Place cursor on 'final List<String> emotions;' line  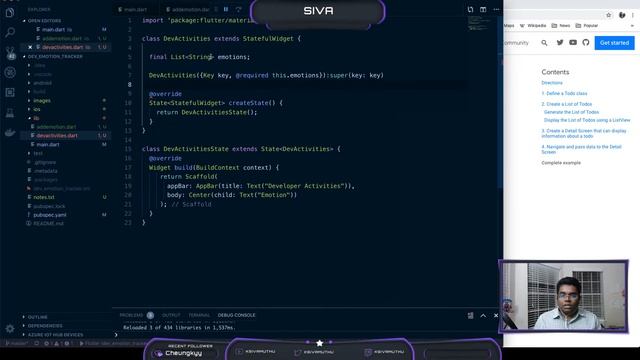(199, 57)
